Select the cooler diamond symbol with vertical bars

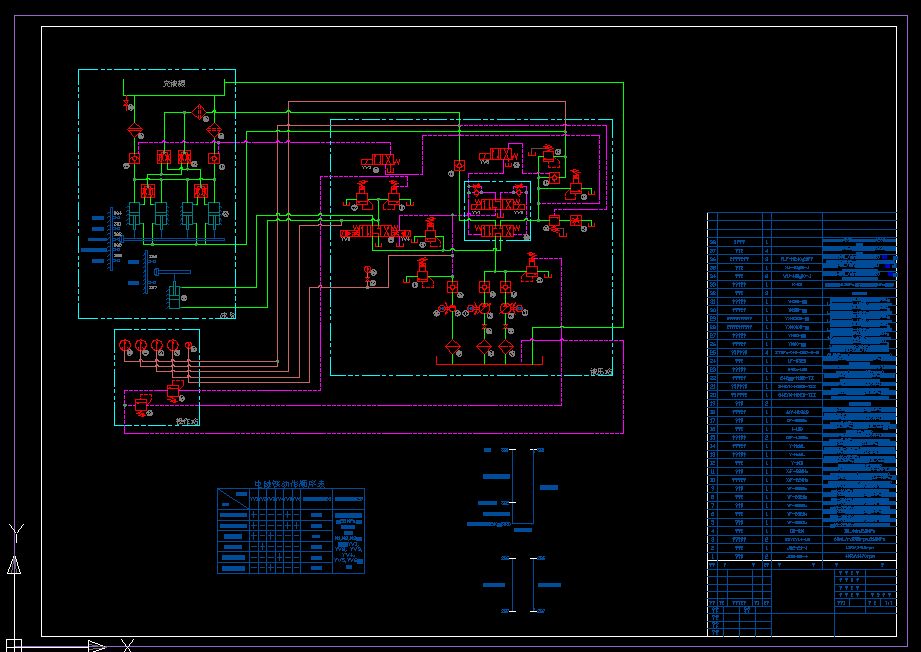(199, 112)
